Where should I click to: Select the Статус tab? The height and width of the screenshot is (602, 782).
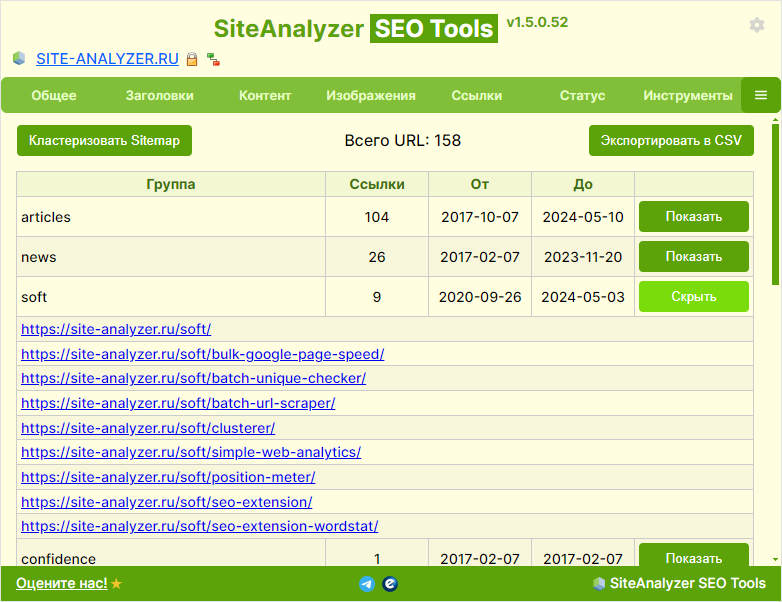pyautogui.click(x=582, y=95)
